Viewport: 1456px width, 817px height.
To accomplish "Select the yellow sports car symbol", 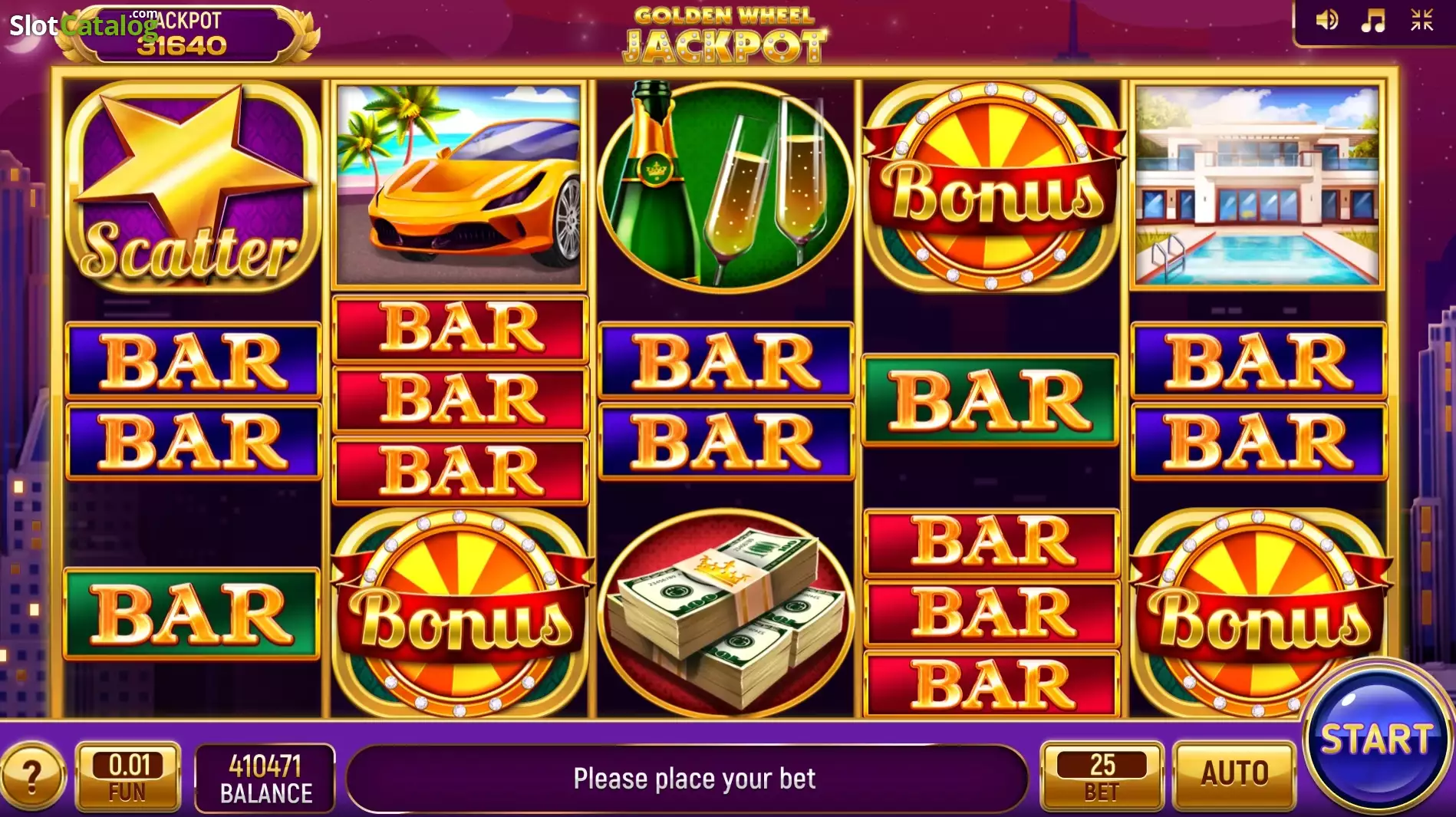I will pos(460,186).
